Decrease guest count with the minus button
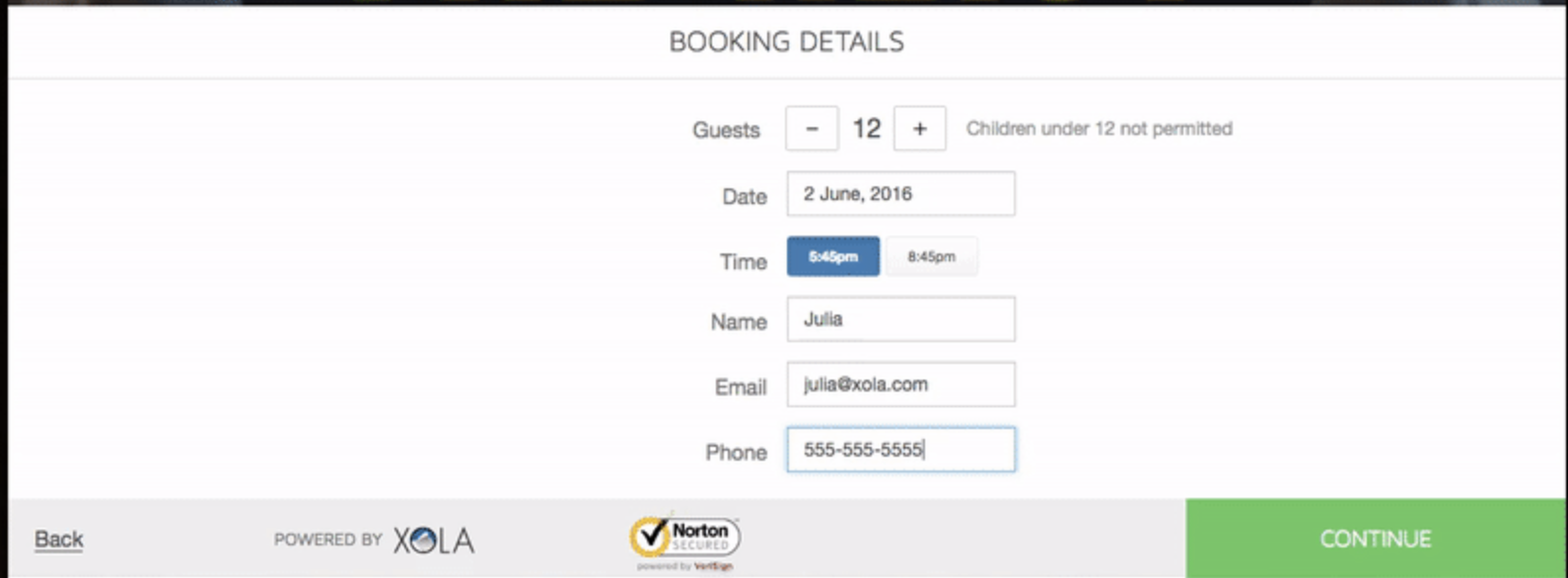Screen dimensions: 1568x578 click(812, 128)
